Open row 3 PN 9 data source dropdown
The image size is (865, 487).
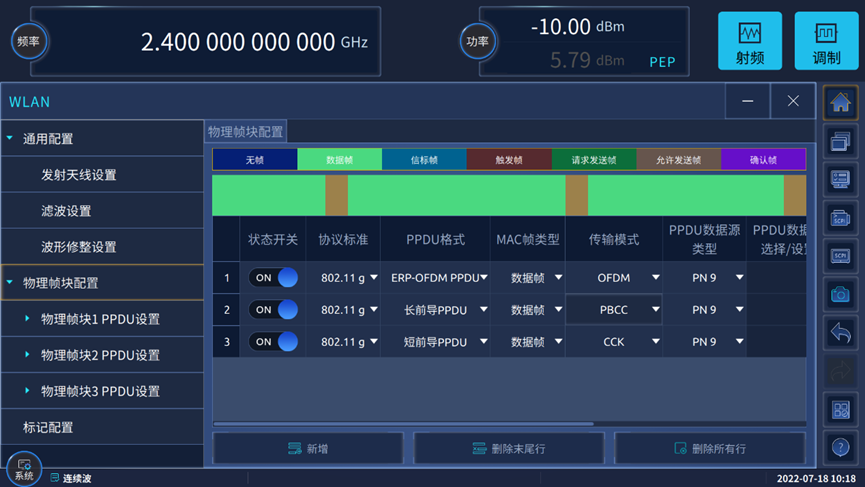704,341
